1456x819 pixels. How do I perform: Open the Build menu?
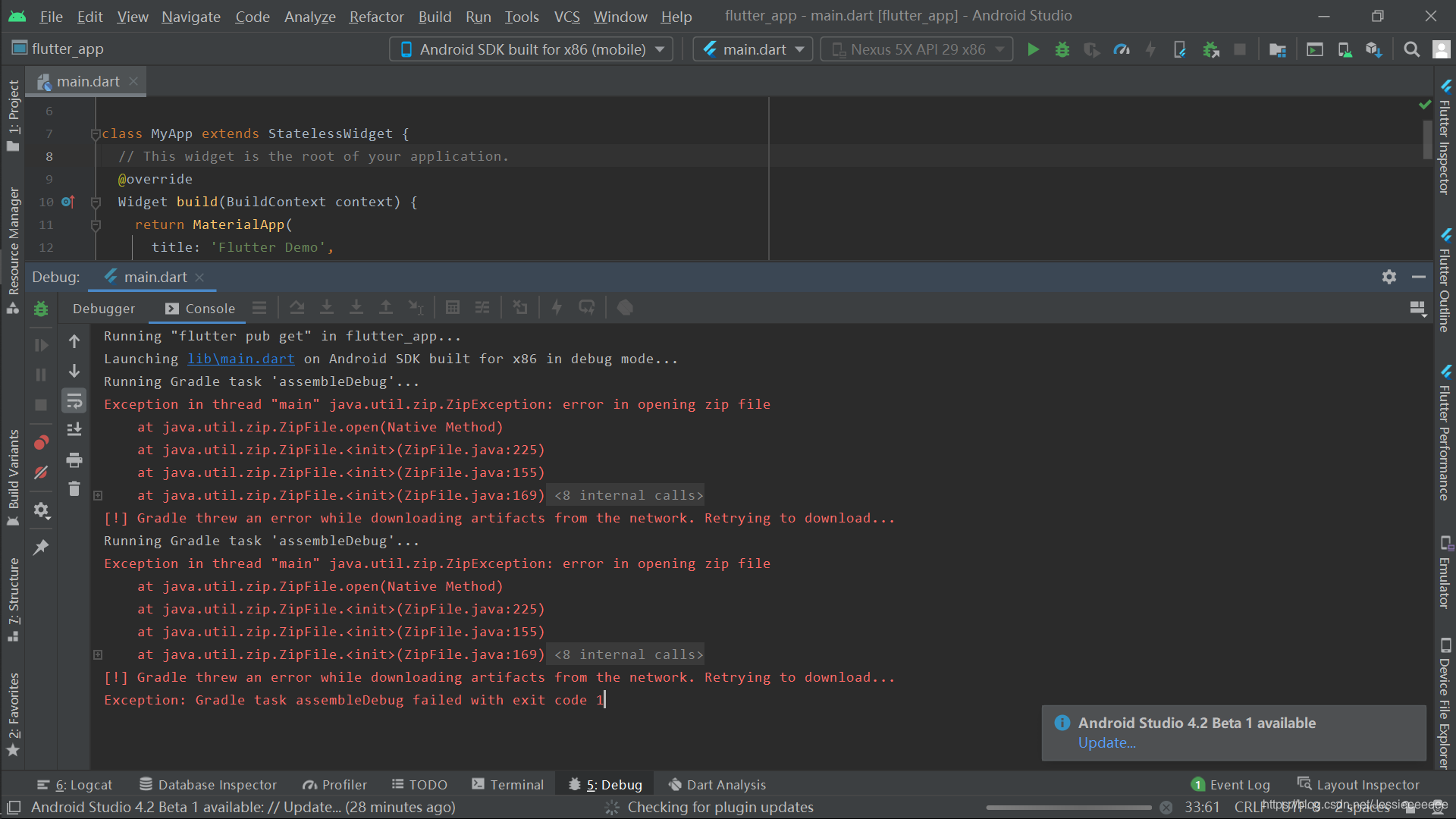click(435, 16)
